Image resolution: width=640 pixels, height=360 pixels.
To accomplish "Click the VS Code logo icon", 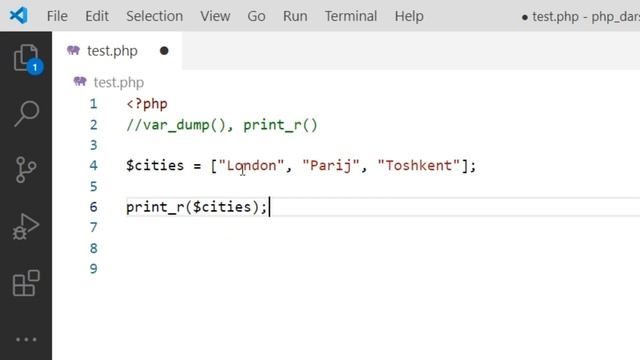I will coord(19,16).
